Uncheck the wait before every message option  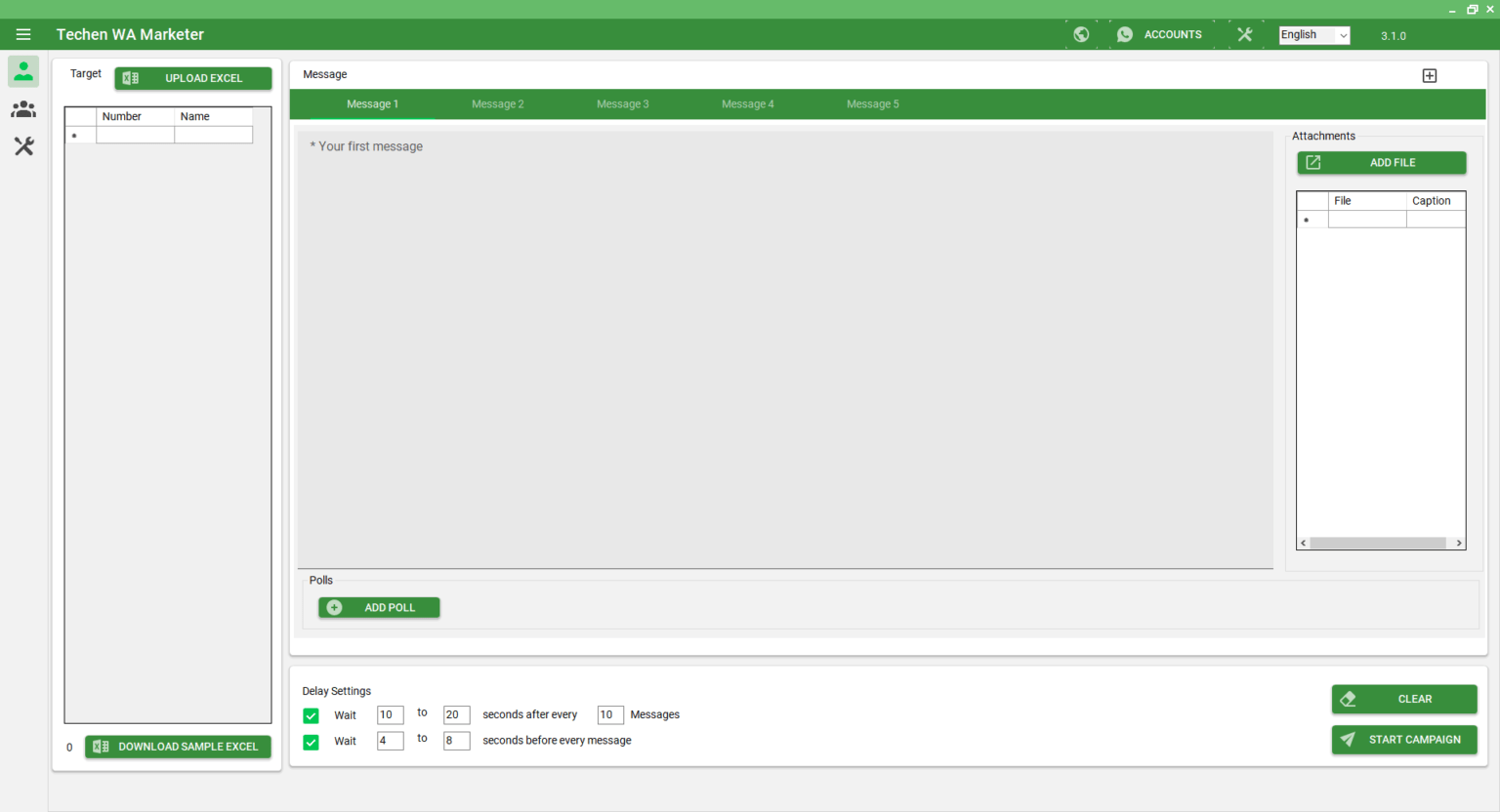[x=311, y=741]
